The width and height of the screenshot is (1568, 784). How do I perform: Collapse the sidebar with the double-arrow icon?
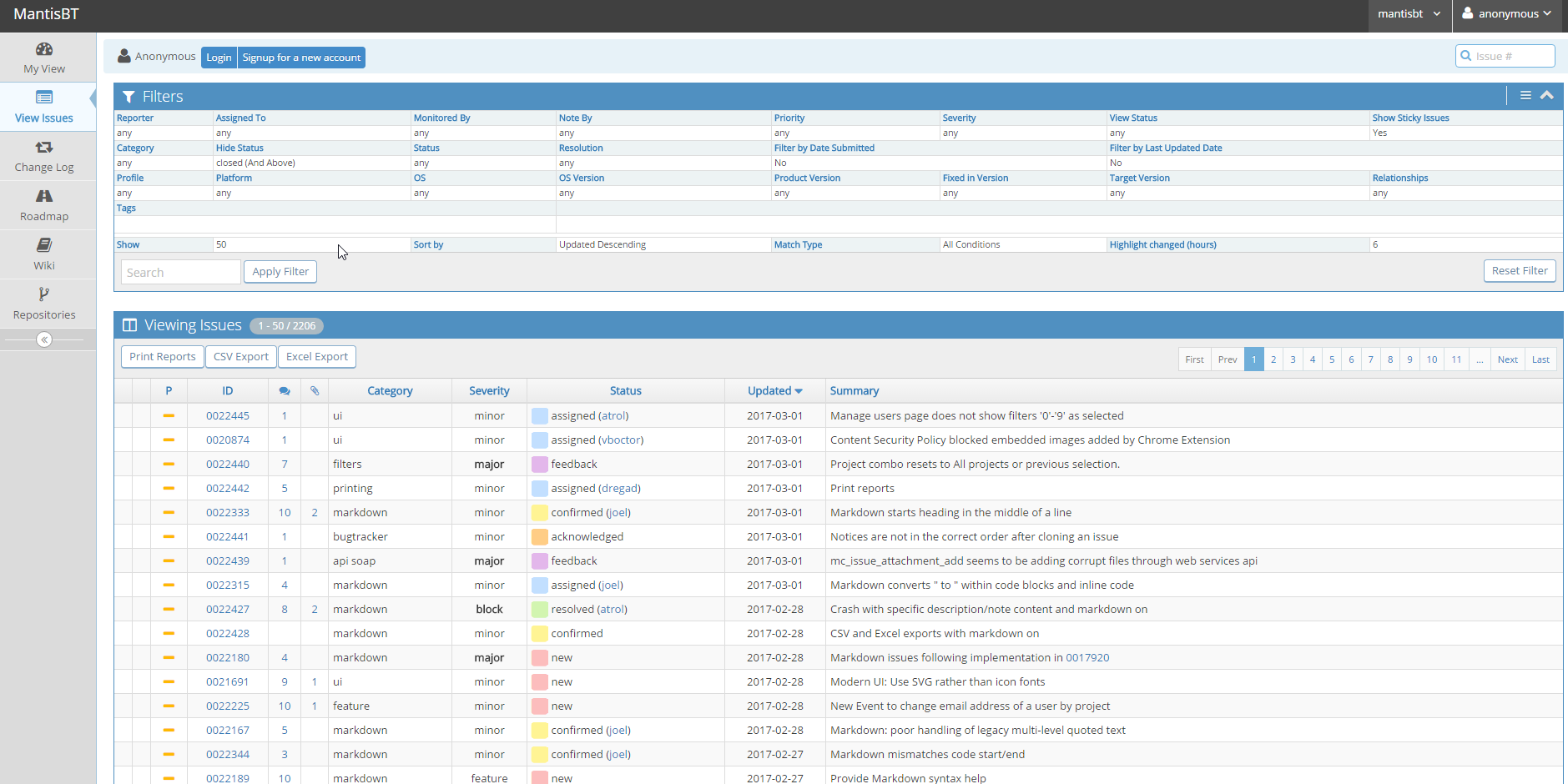click(x=44, y=339)
